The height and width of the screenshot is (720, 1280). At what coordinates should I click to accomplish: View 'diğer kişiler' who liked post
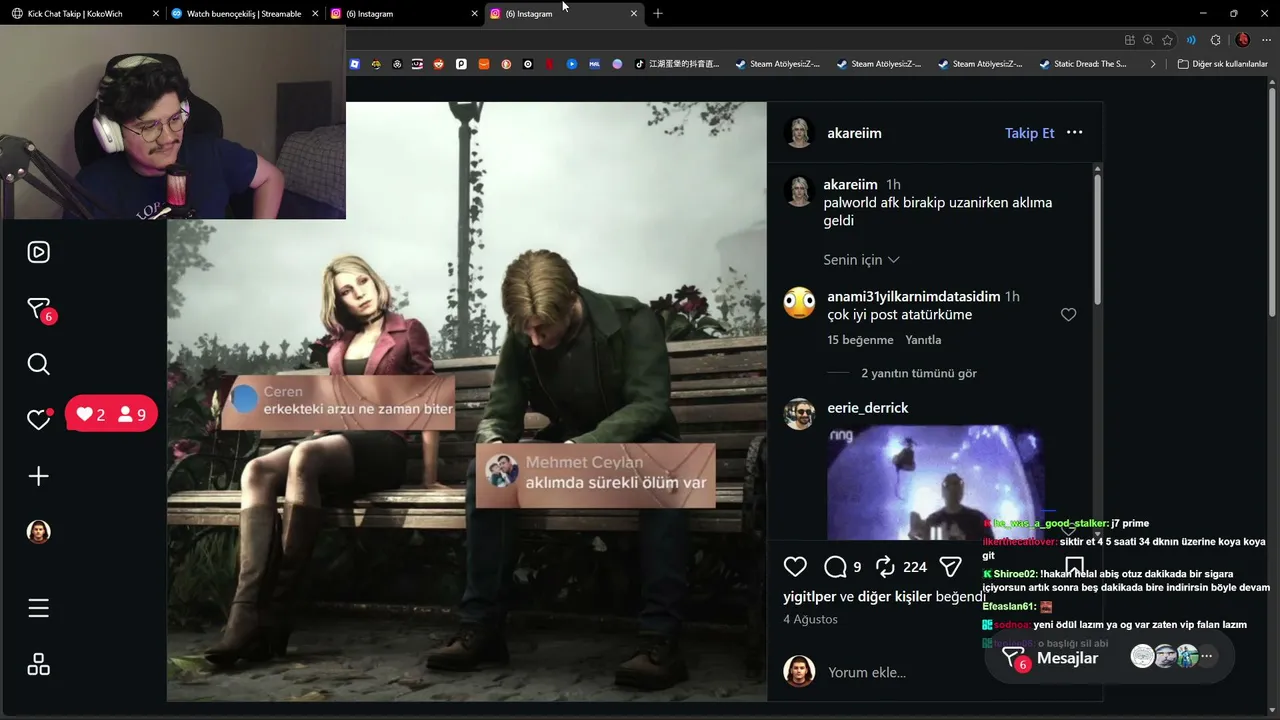click(x=895, y=597)
